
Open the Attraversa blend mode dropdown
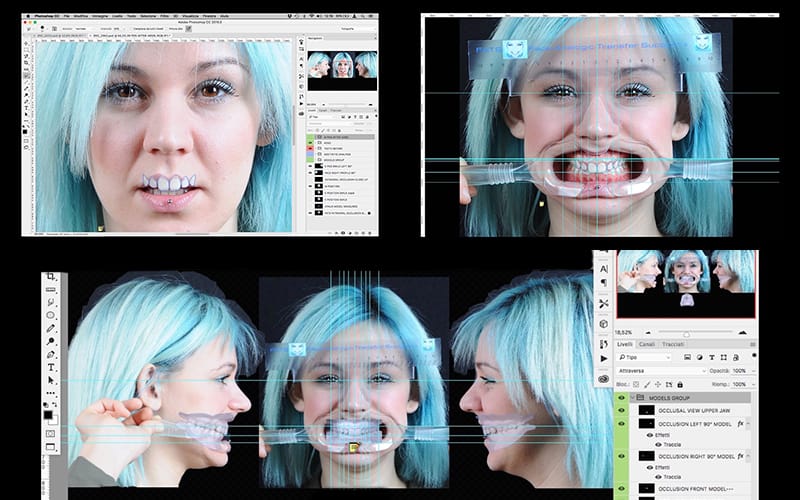(x=662, y=371)
